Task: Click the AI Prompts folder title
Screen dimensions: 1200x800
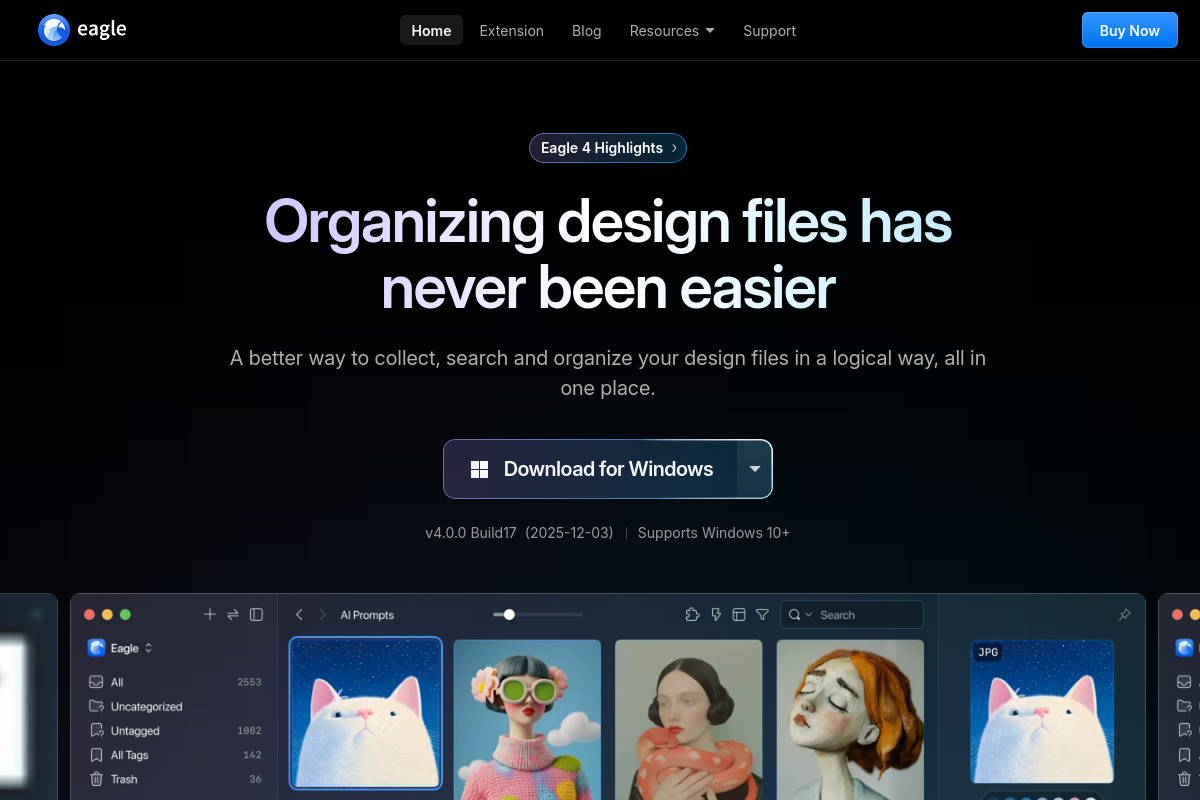Action: tap(367, 615)
